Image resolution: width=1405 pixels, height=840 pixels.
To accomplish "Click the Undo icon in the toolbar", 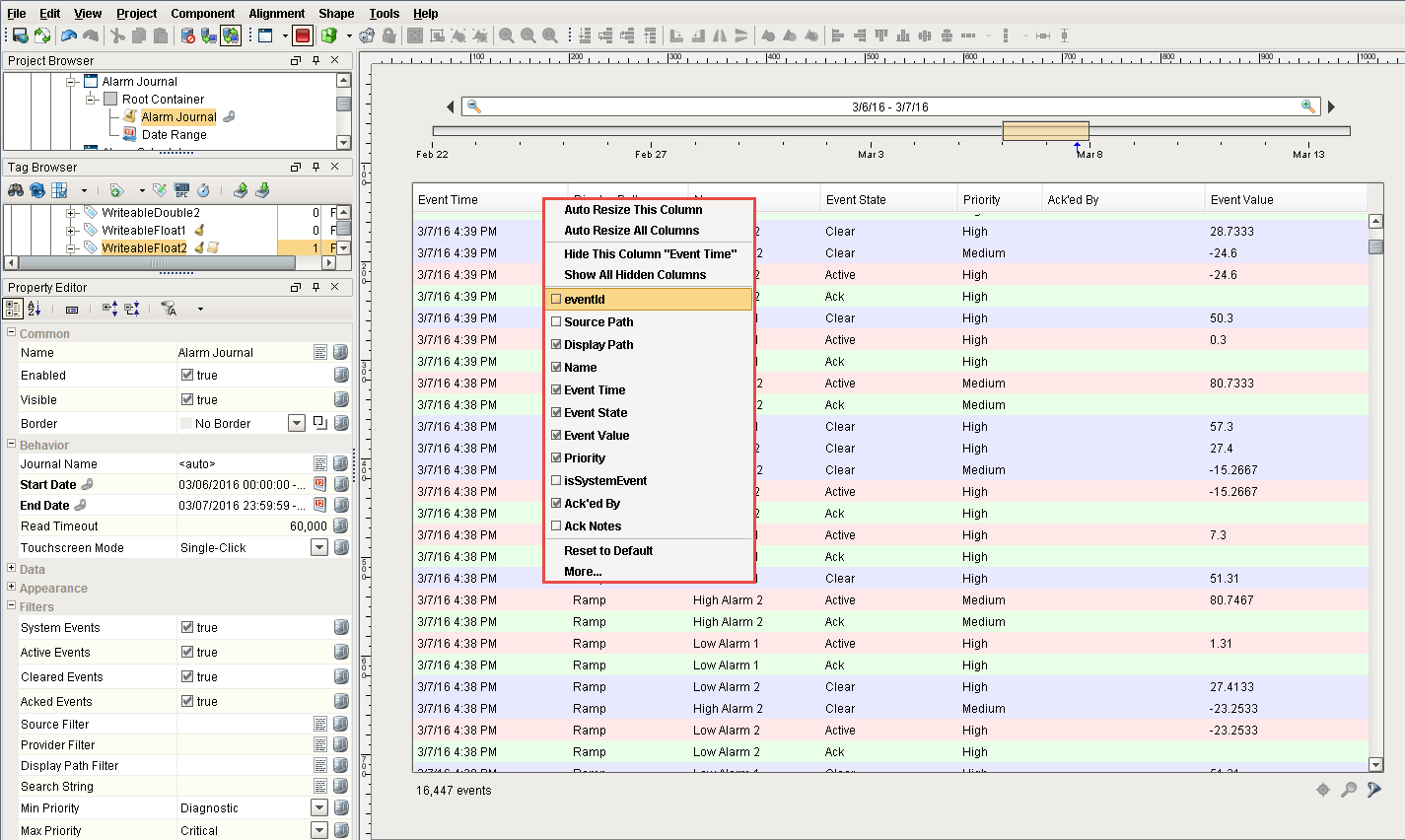I will tap(67, 35).
